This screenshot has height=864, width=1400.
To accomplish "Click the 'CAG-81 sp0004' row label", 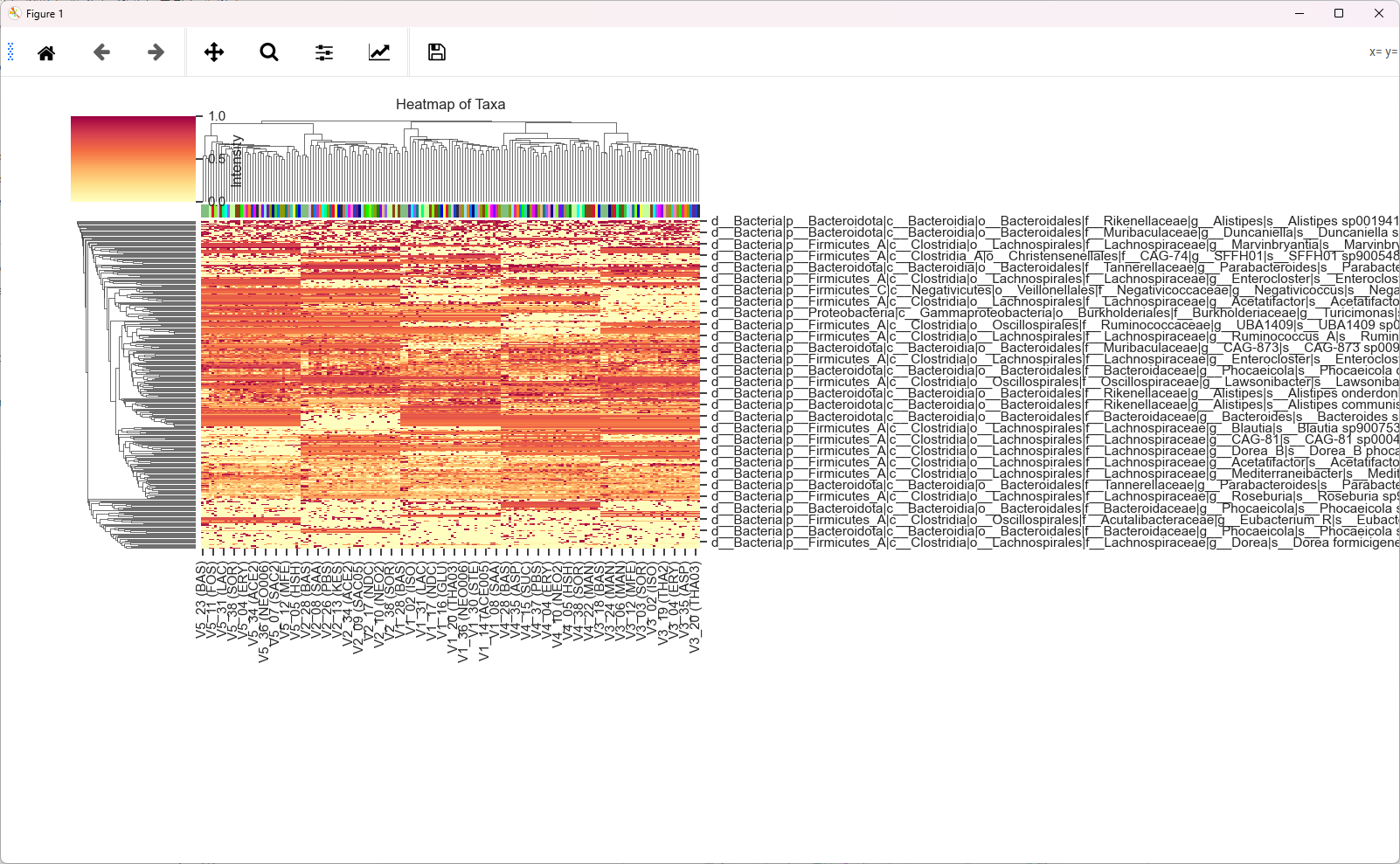I will click(1055, 439).
